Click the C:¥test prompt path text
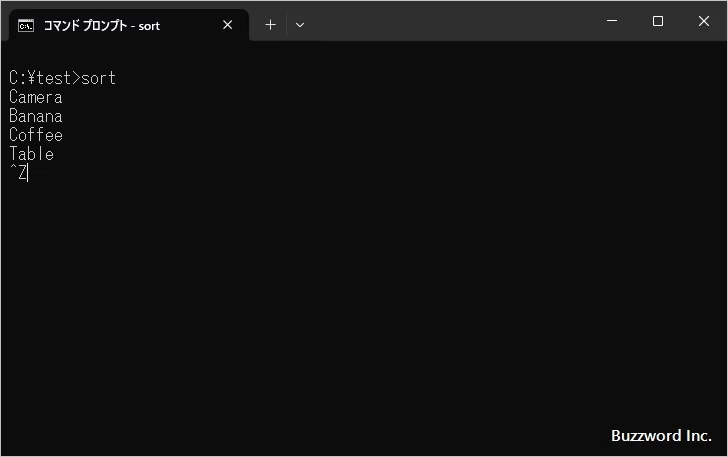 (x=41, y=78)
